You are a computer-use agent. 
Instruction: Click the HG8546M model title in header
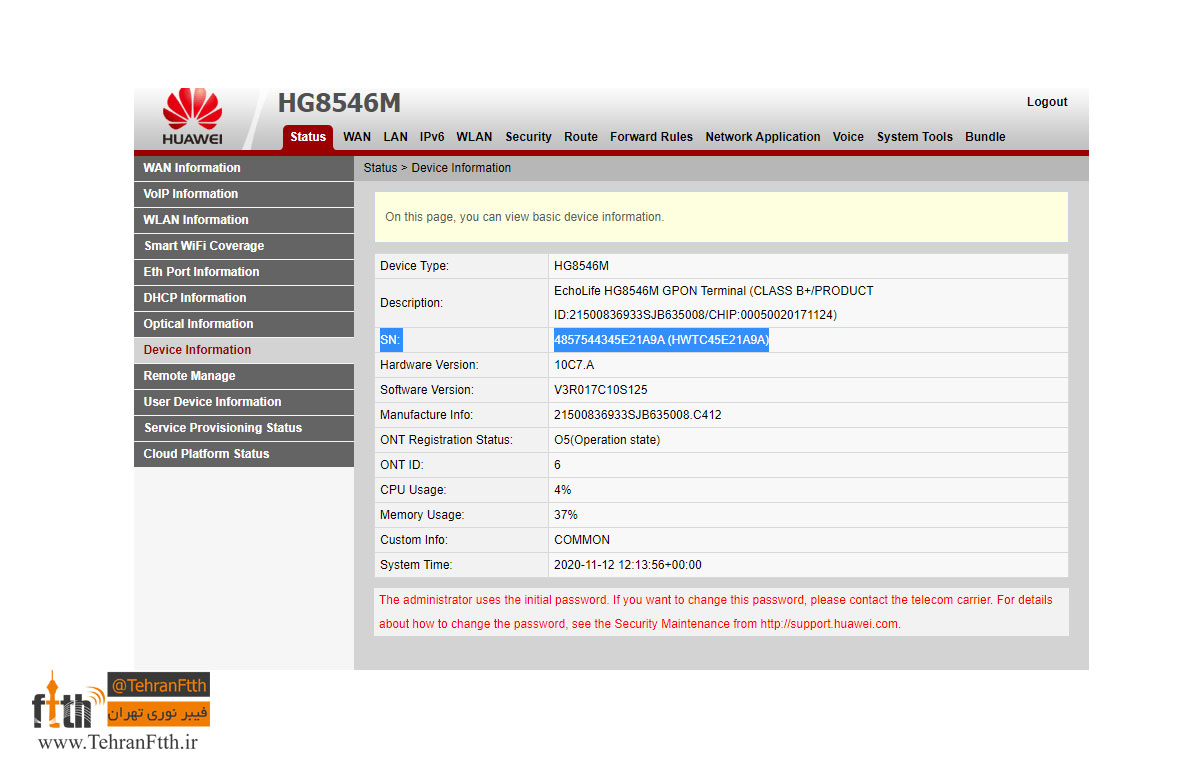pos(339,103)
